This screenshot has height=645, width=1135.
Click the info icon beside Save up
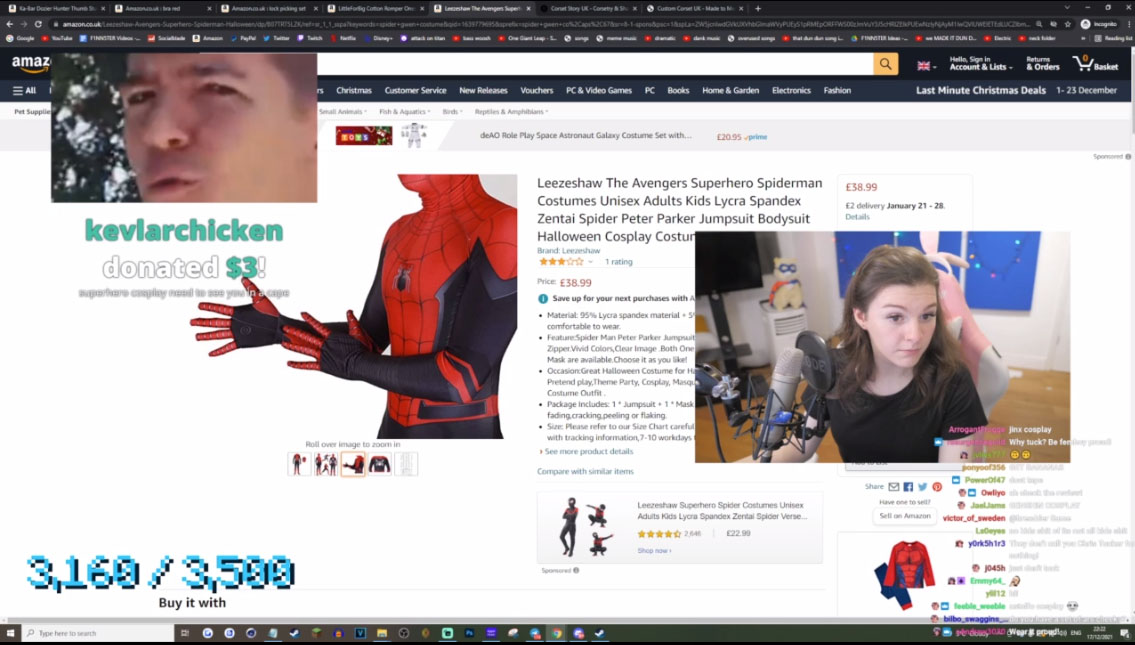pos(543,299)
